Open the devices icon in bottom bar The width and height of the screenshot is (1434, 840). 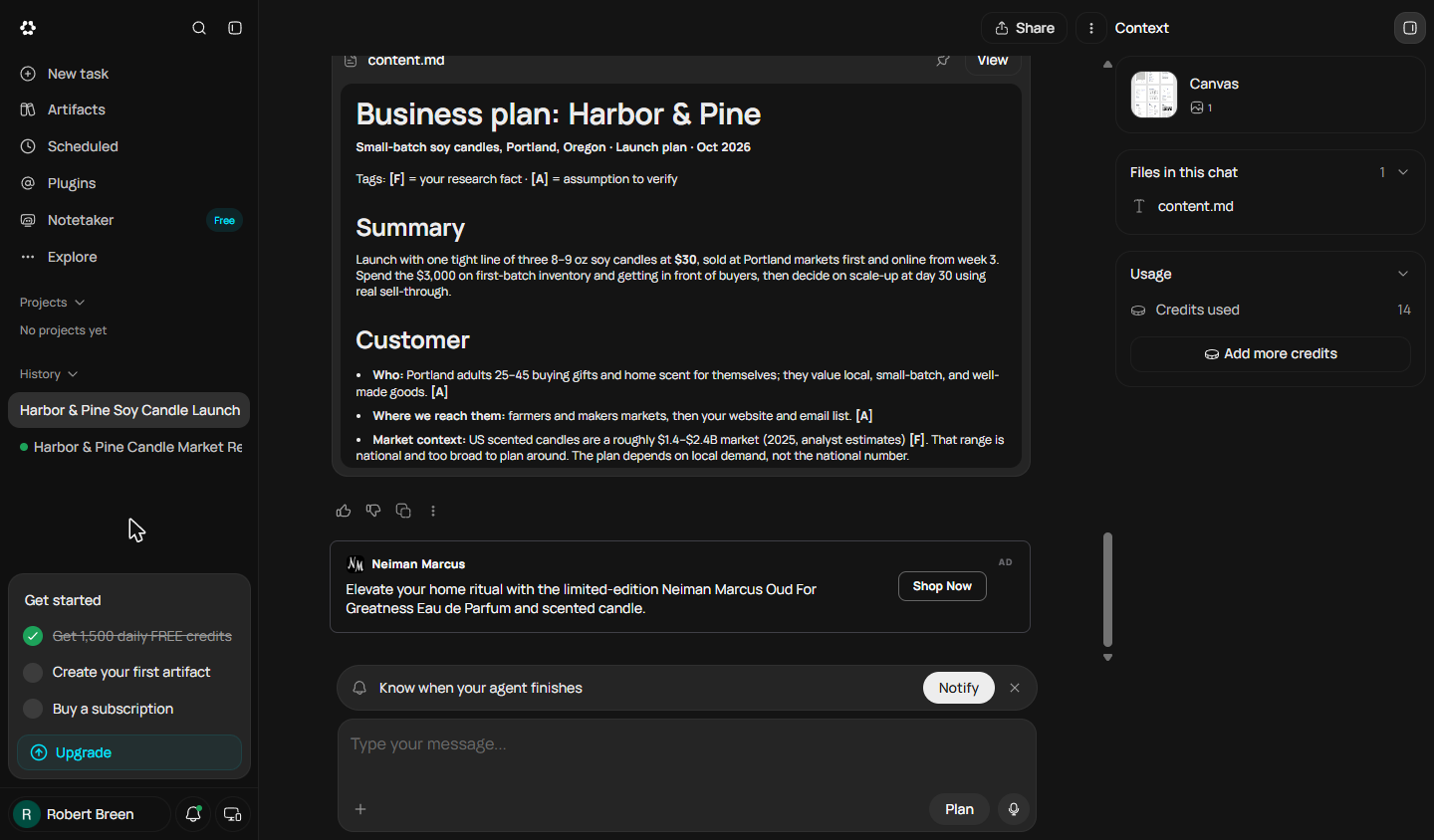coord(233,814)
